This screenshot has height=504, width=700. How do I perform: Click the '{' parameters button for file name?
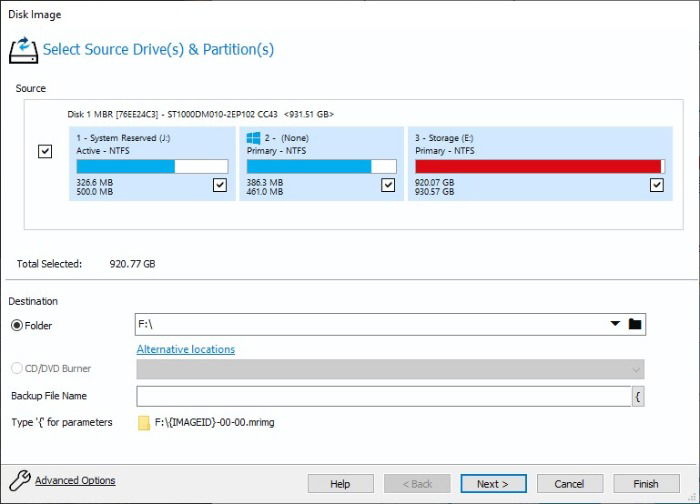[x=638, y=396]
